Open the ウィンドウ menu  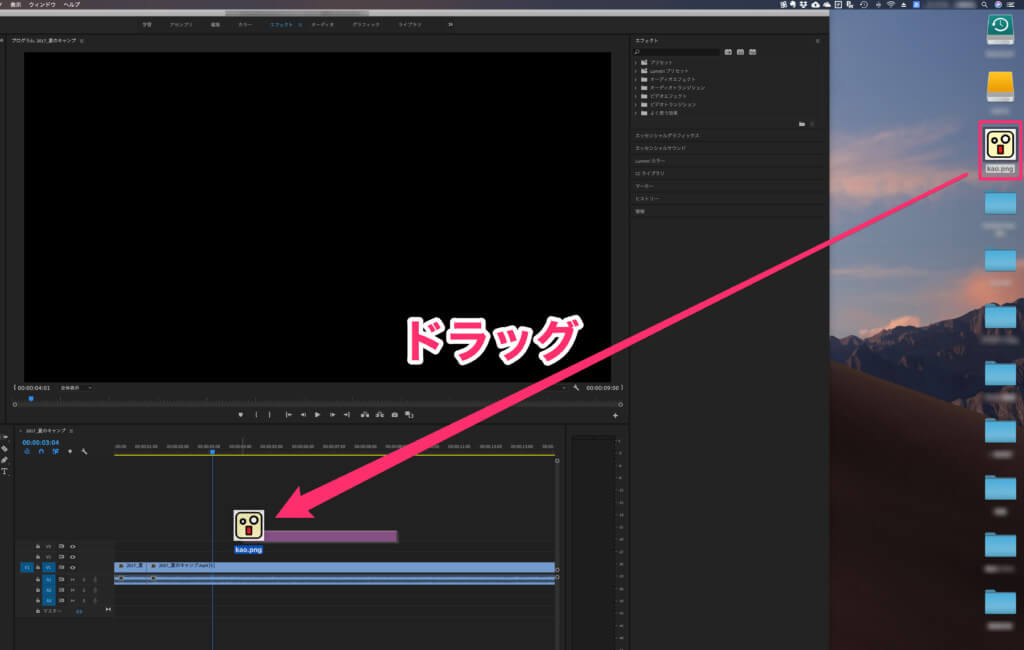[42, 5]
